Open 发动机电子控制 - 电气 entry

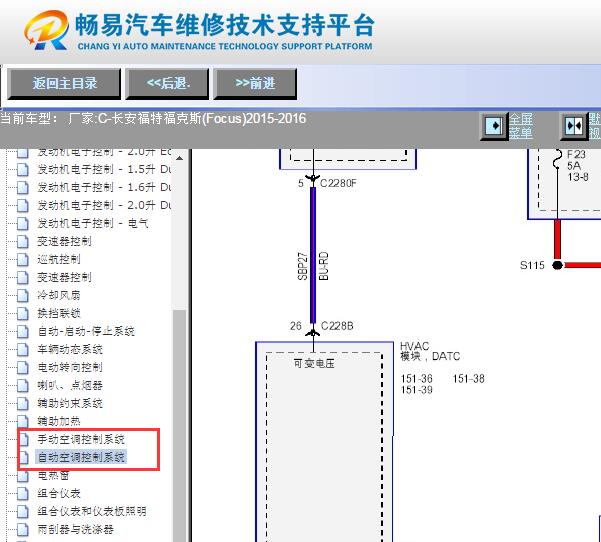(x=93, y=223)
